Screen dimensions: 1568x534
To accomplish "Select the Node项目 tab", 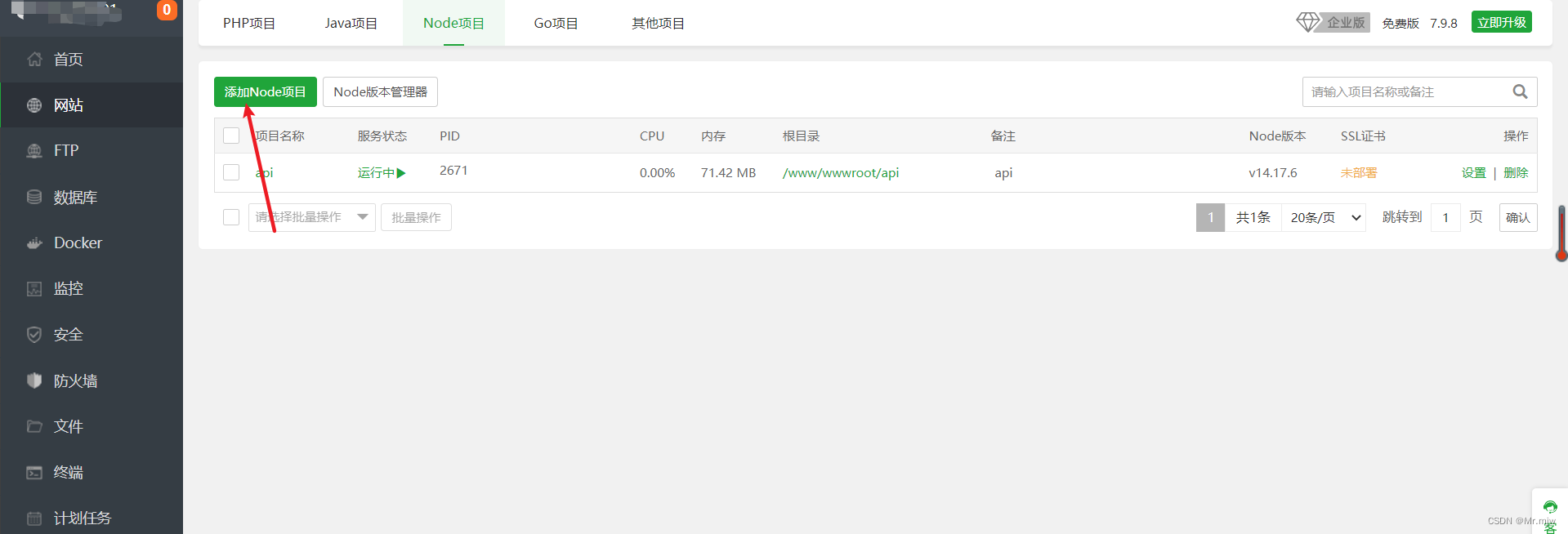I will click(453, 23).
